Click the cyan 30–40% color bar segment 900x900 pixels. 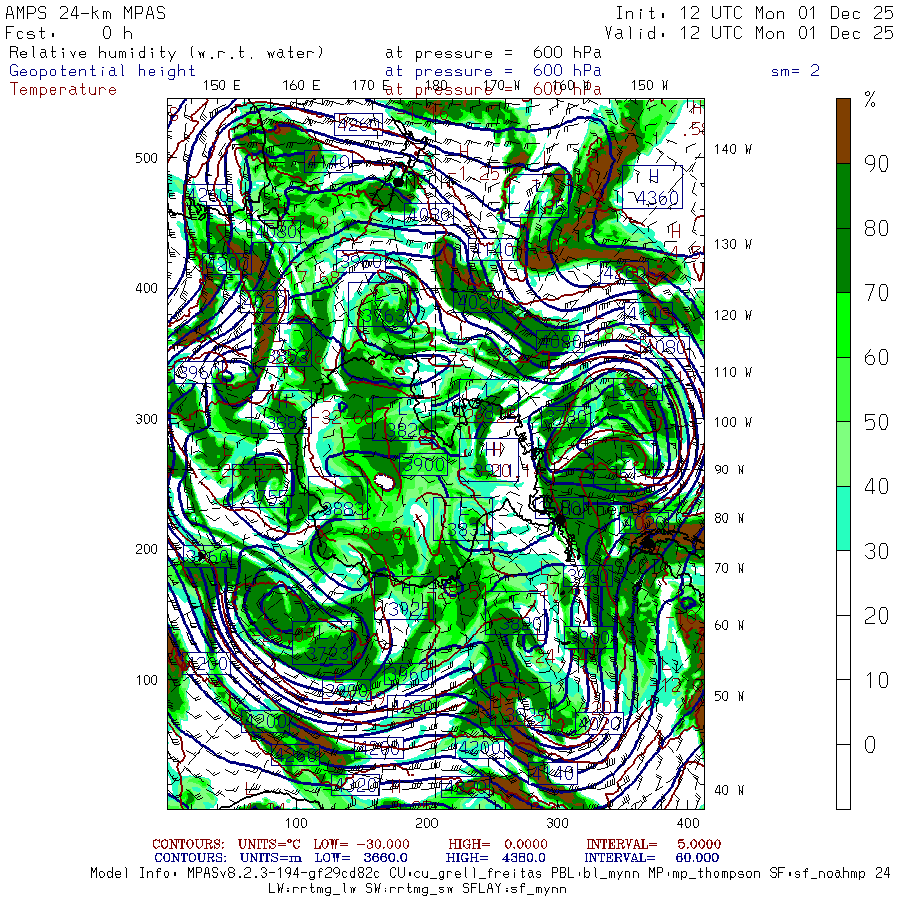[x=843, y=519]
